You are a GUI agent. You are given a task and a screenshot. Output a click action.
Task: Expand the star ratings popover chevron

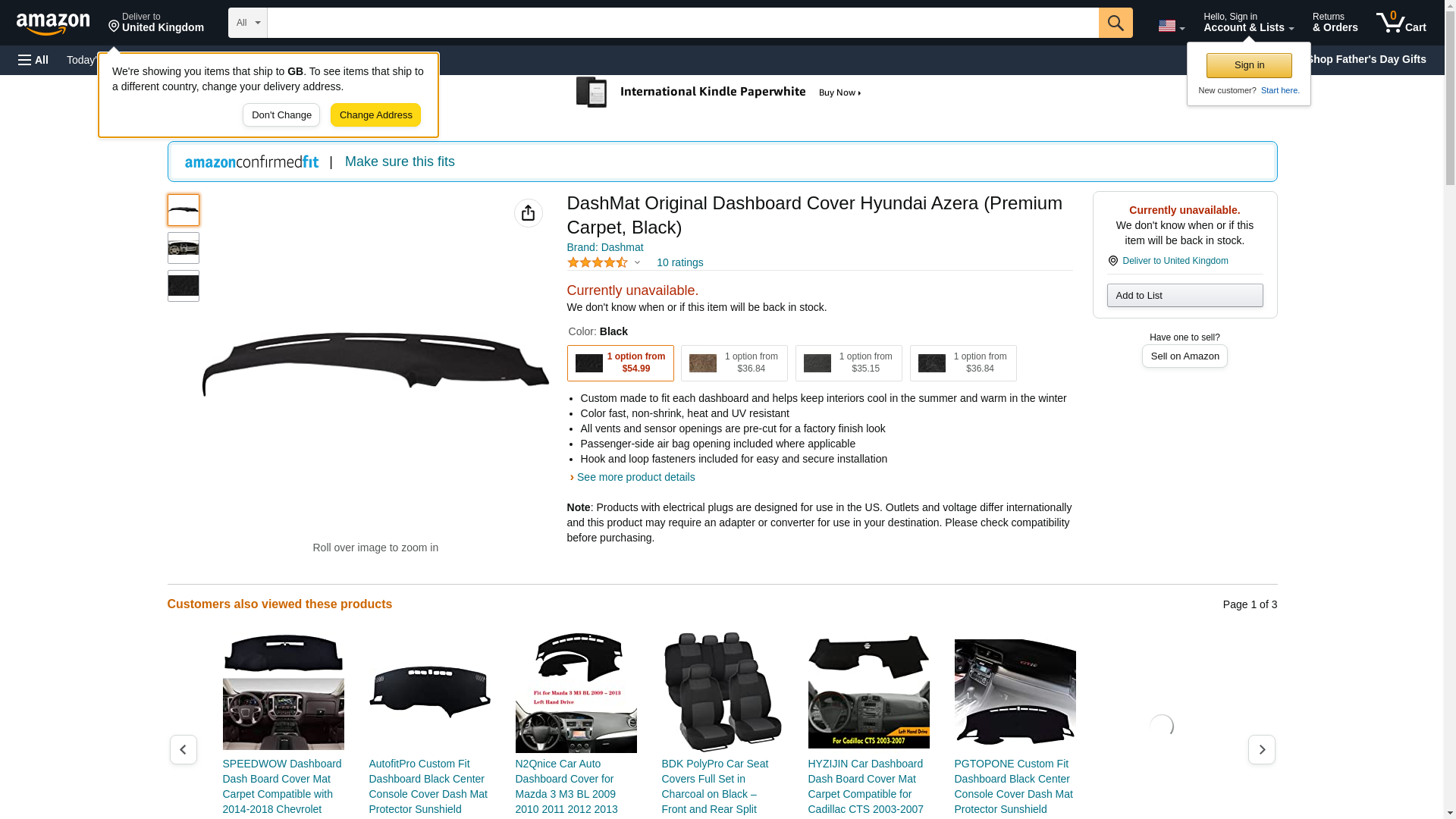(637, 263)
